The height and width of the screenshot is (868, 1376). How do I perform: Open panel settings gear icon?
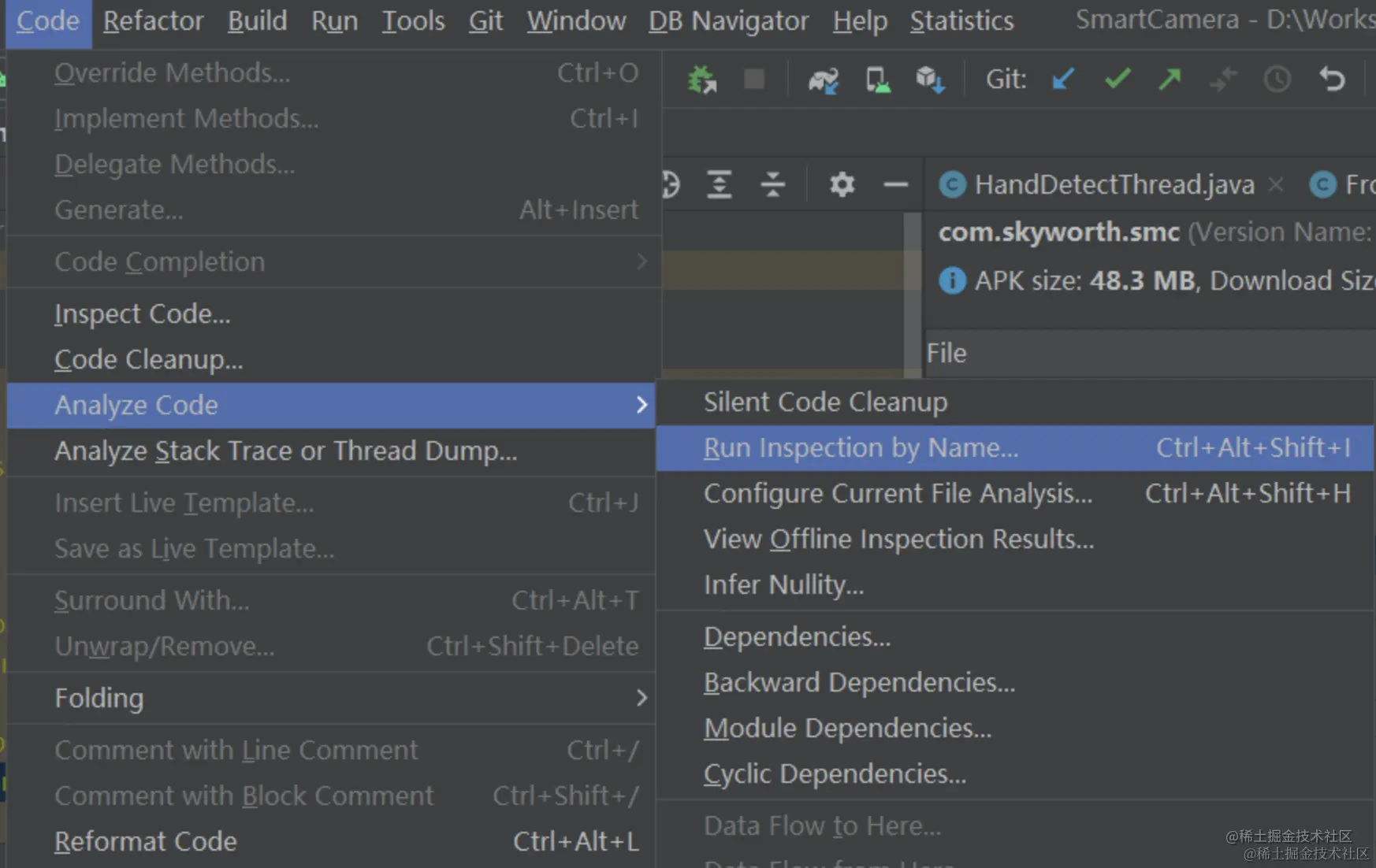point(842,184)
